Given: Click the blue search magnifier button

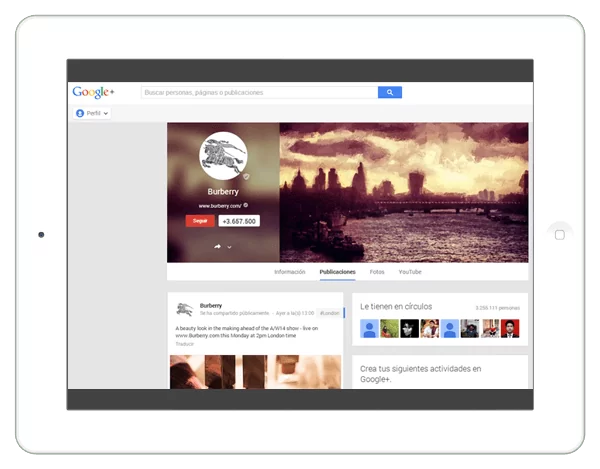Looking at the screenshot, I should tap(390, 92).
